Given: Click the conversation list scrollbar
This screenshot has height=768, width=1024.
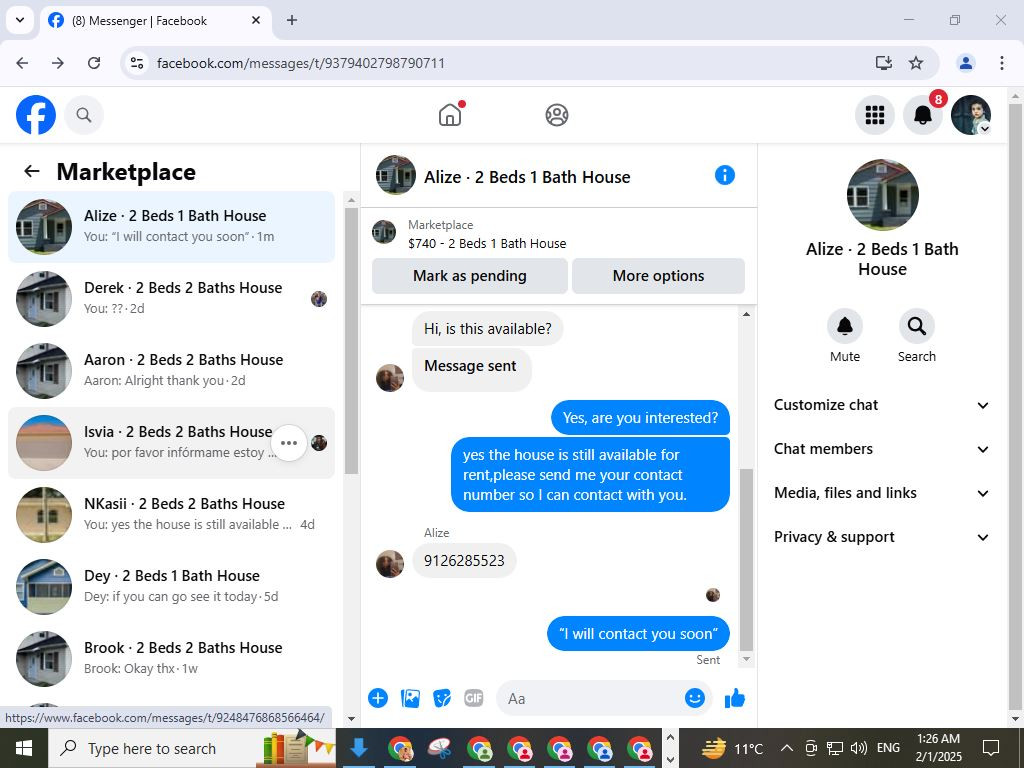Looking at the screenshot, I should click(x=351, y=340).
